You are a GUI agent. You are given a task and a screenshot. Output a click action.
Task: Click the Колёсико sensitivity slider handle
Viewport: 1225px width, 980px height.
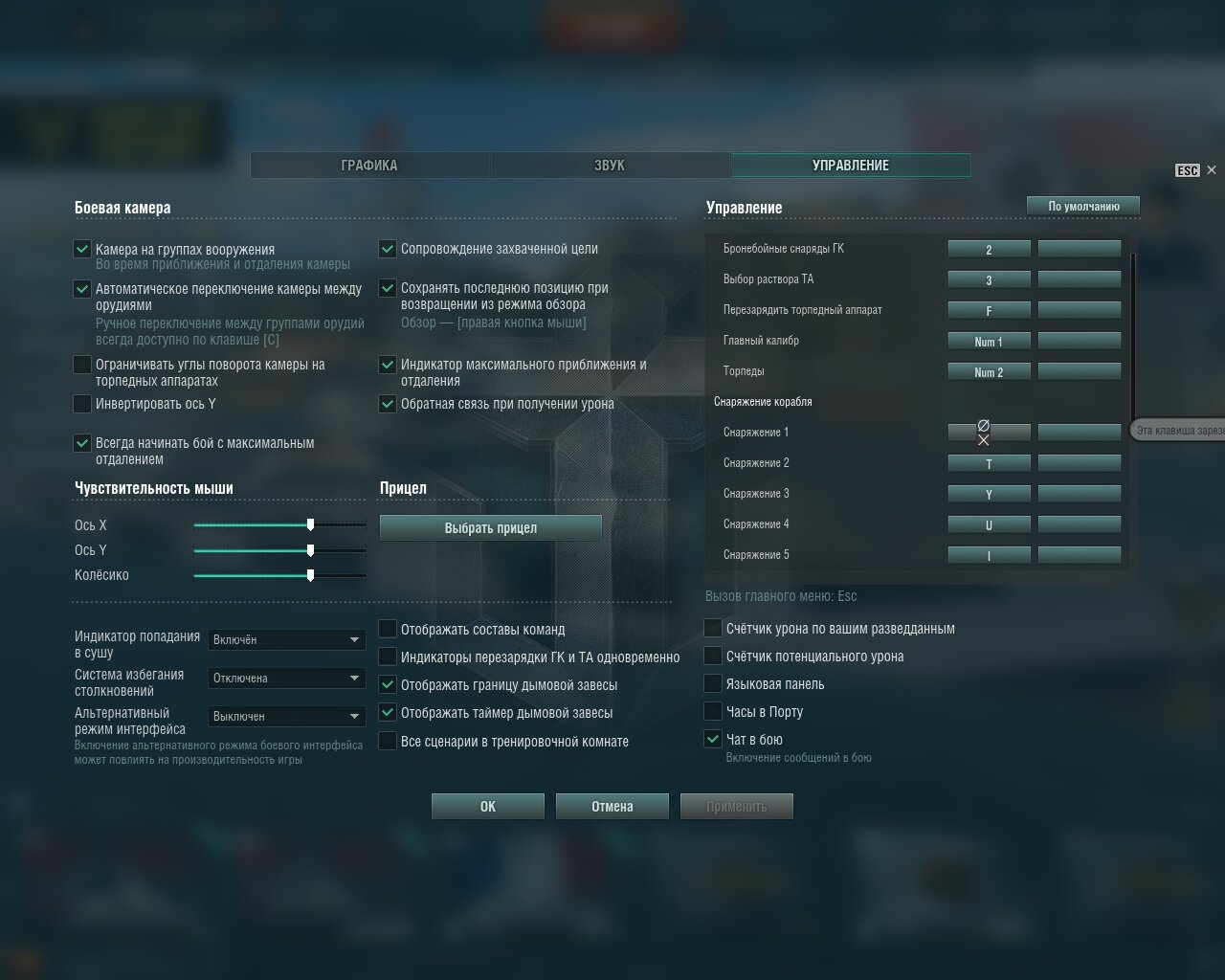pos(310,575)
